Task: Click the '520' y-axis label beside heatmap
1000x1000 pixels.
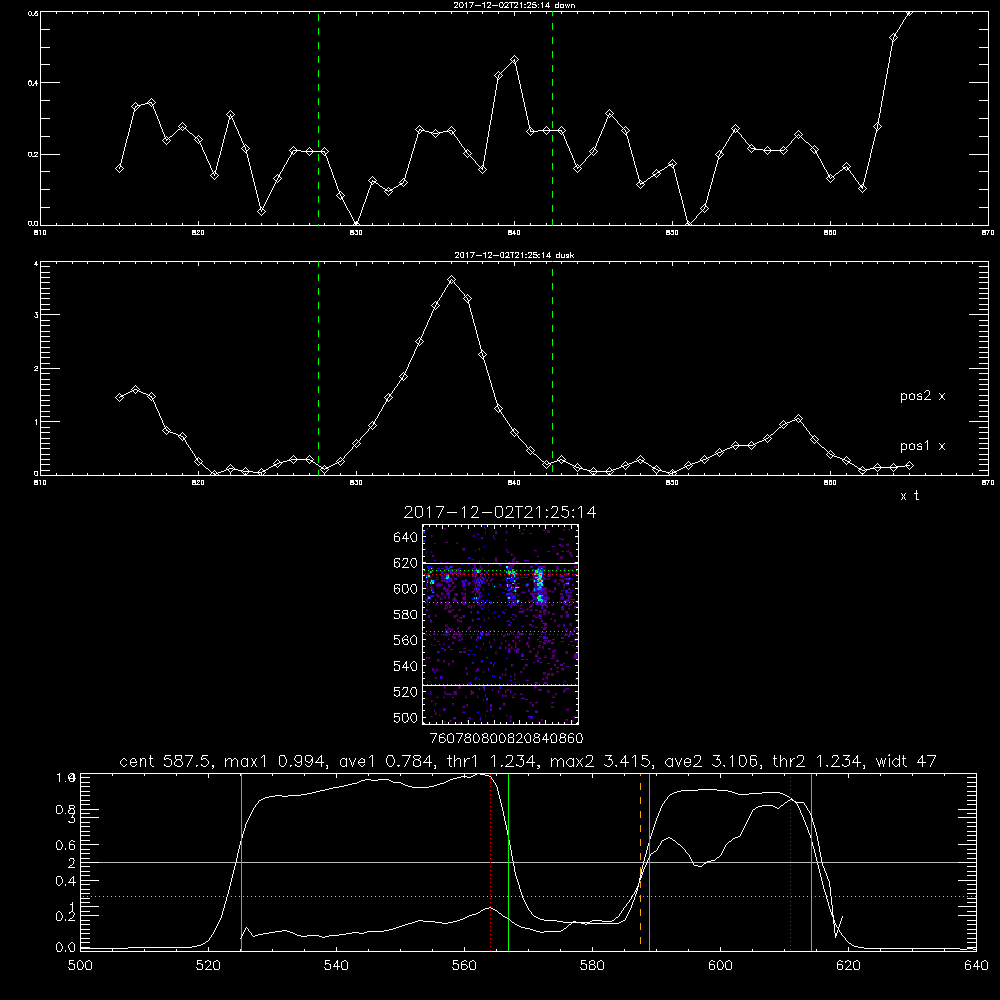Action: click(406, 692)
